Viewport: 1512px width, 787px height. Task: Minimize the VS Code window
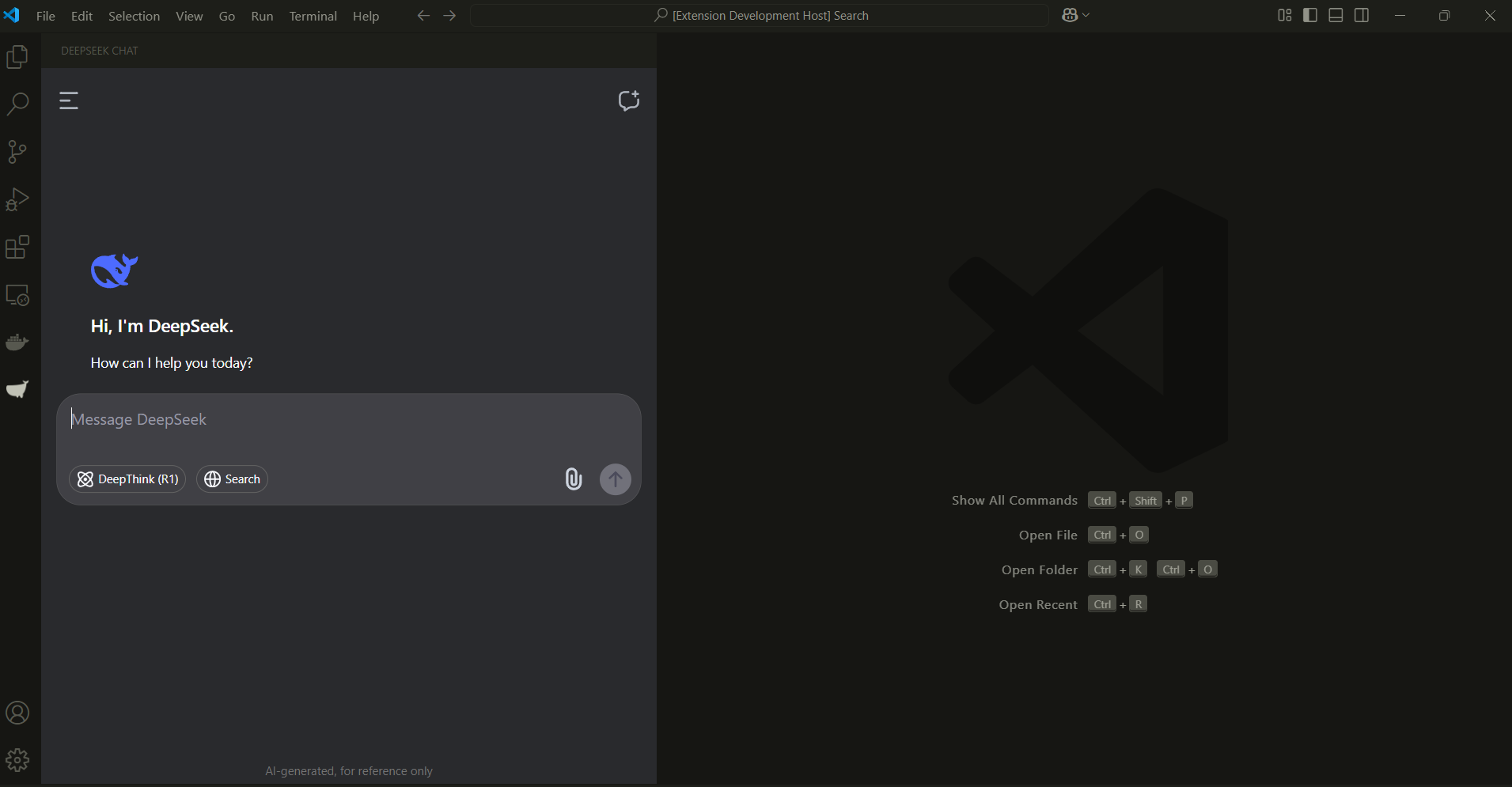tap(1400, 16)
